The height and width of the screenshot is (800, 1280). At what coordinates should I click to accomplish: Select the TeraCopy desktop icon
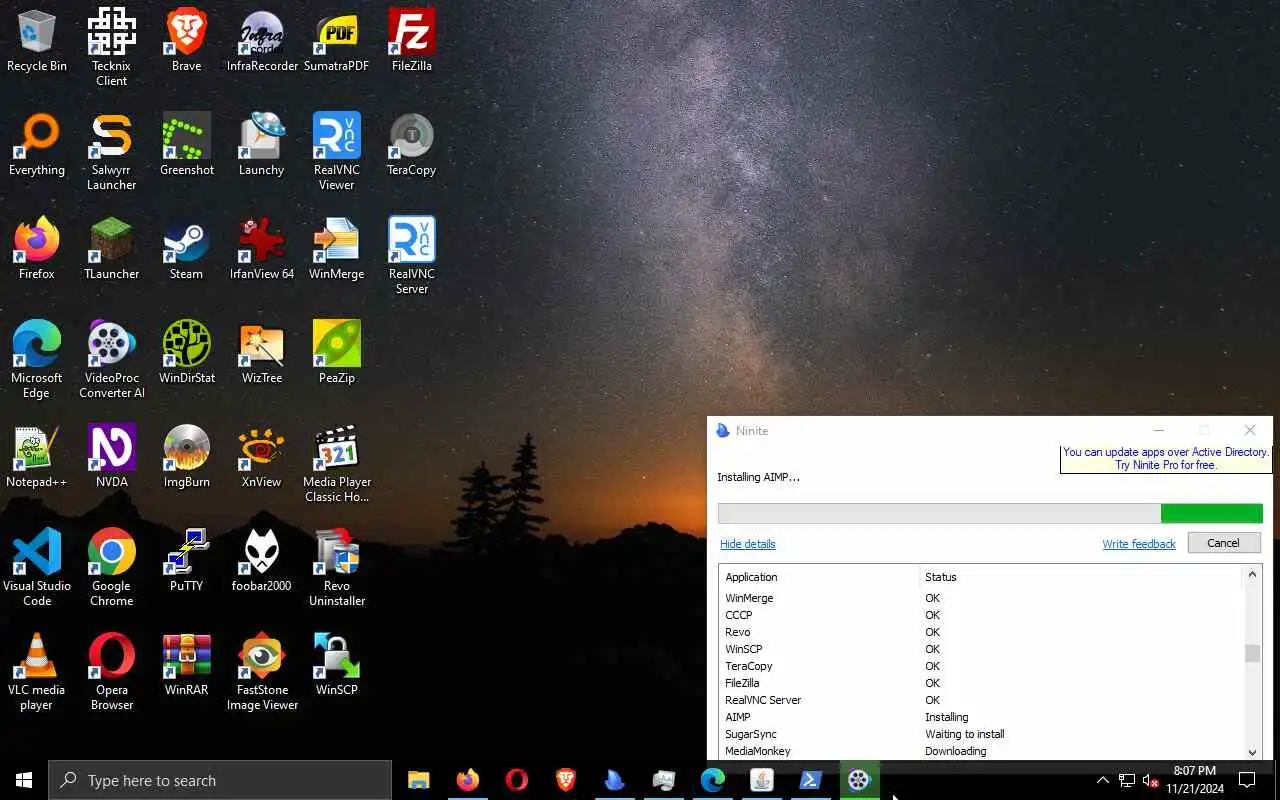[411, 146]
